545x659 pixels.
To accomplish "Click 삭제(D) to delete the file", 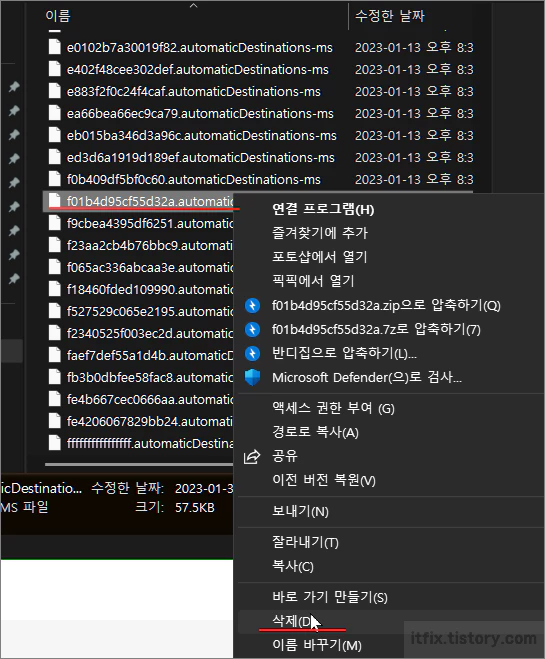I will coord(293,621).
